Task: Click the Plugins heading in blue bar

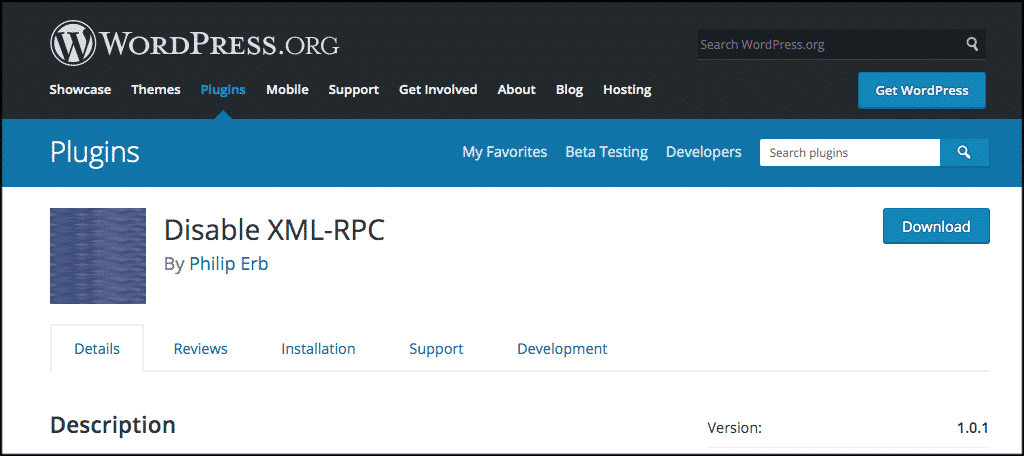Action: click(x=95, y=153)
